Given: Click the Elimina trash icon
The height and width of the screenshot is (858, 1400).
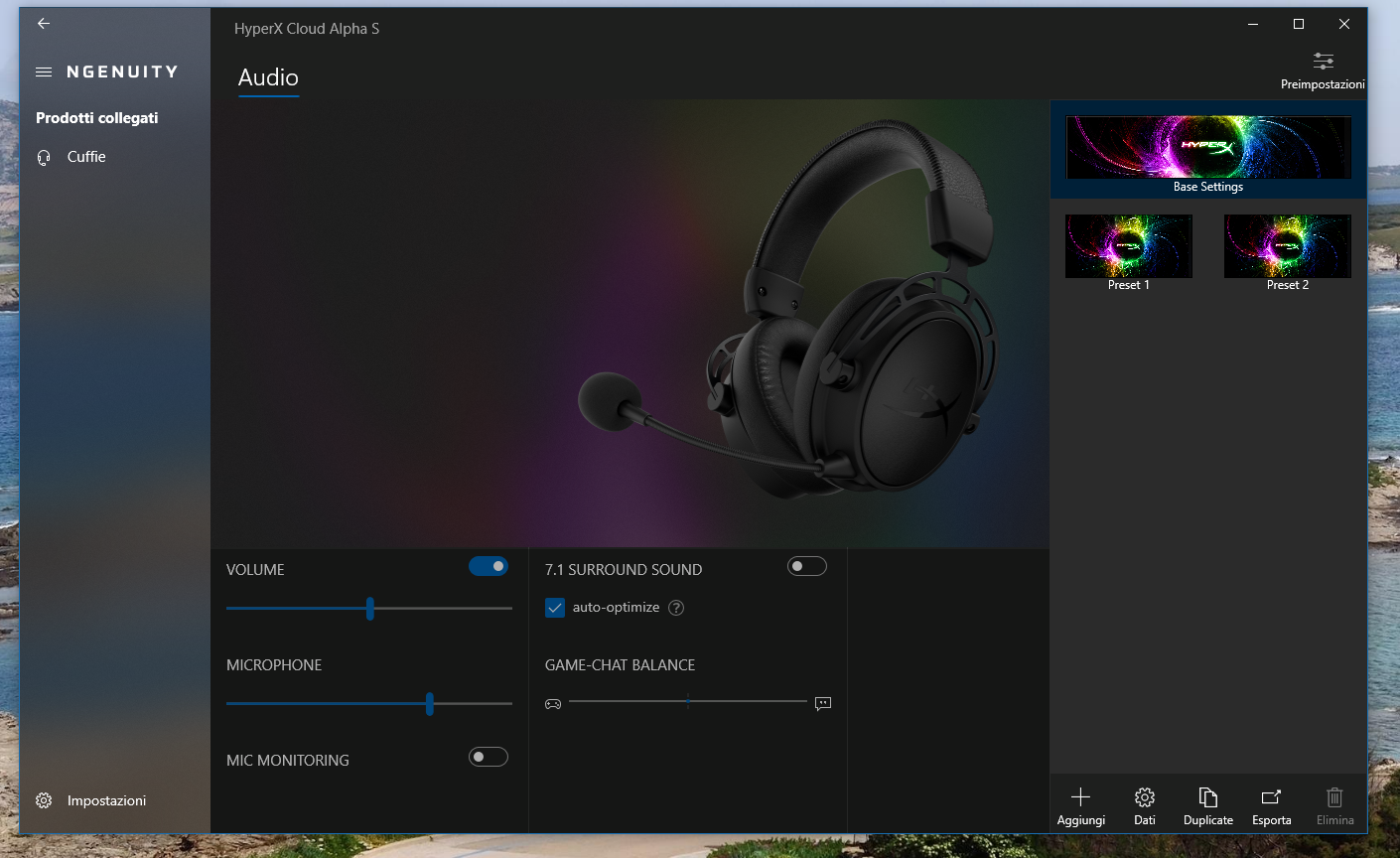Looking at the screenshot, I should (x=1335, y=796).
